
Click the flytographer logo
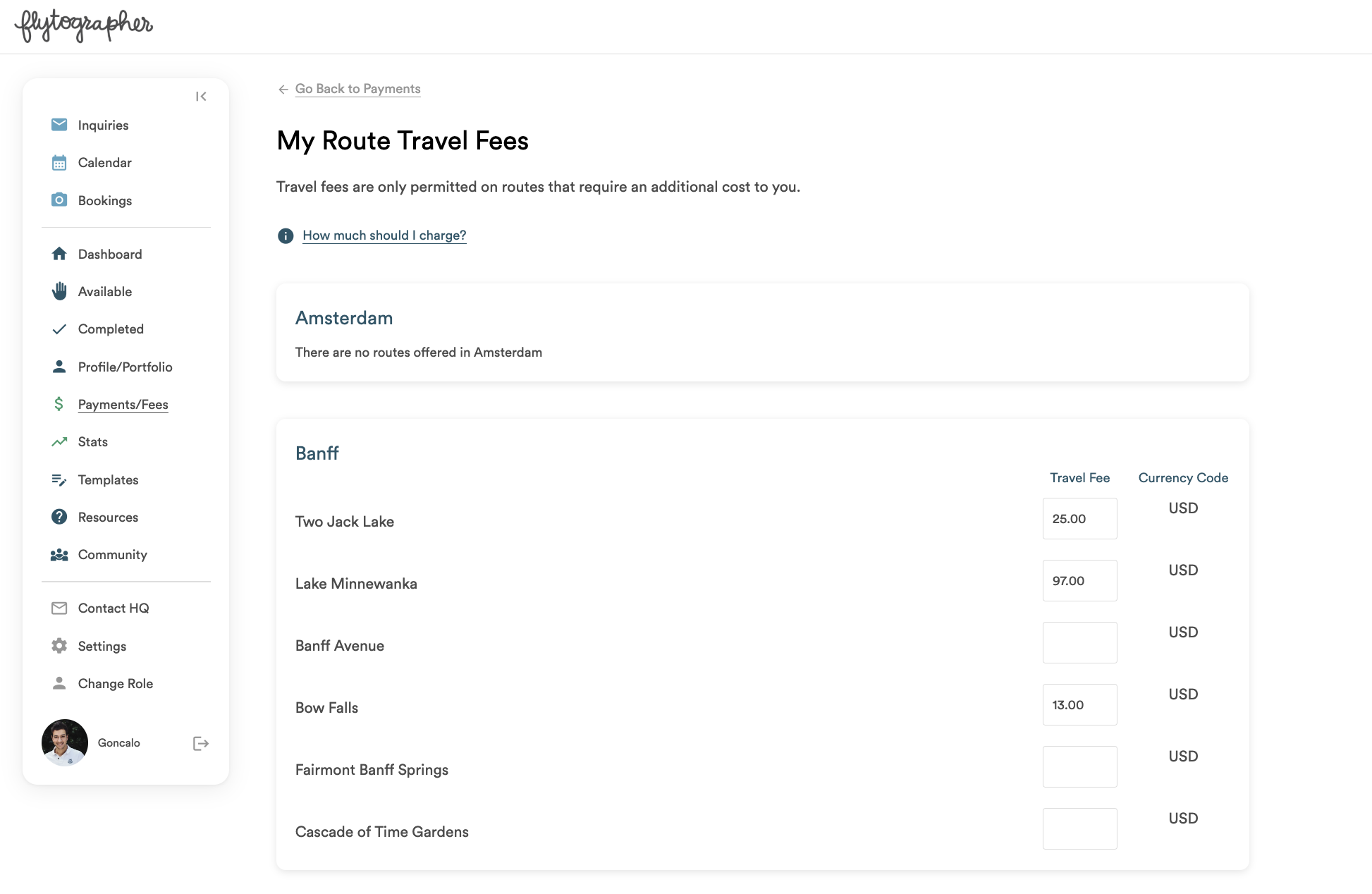pos(84,26)
